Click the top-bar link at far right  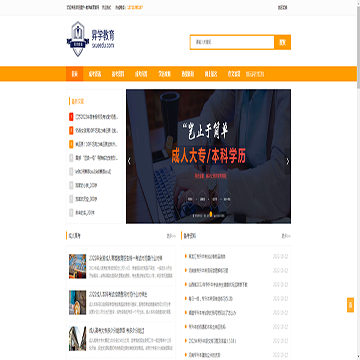click(283, 7)
